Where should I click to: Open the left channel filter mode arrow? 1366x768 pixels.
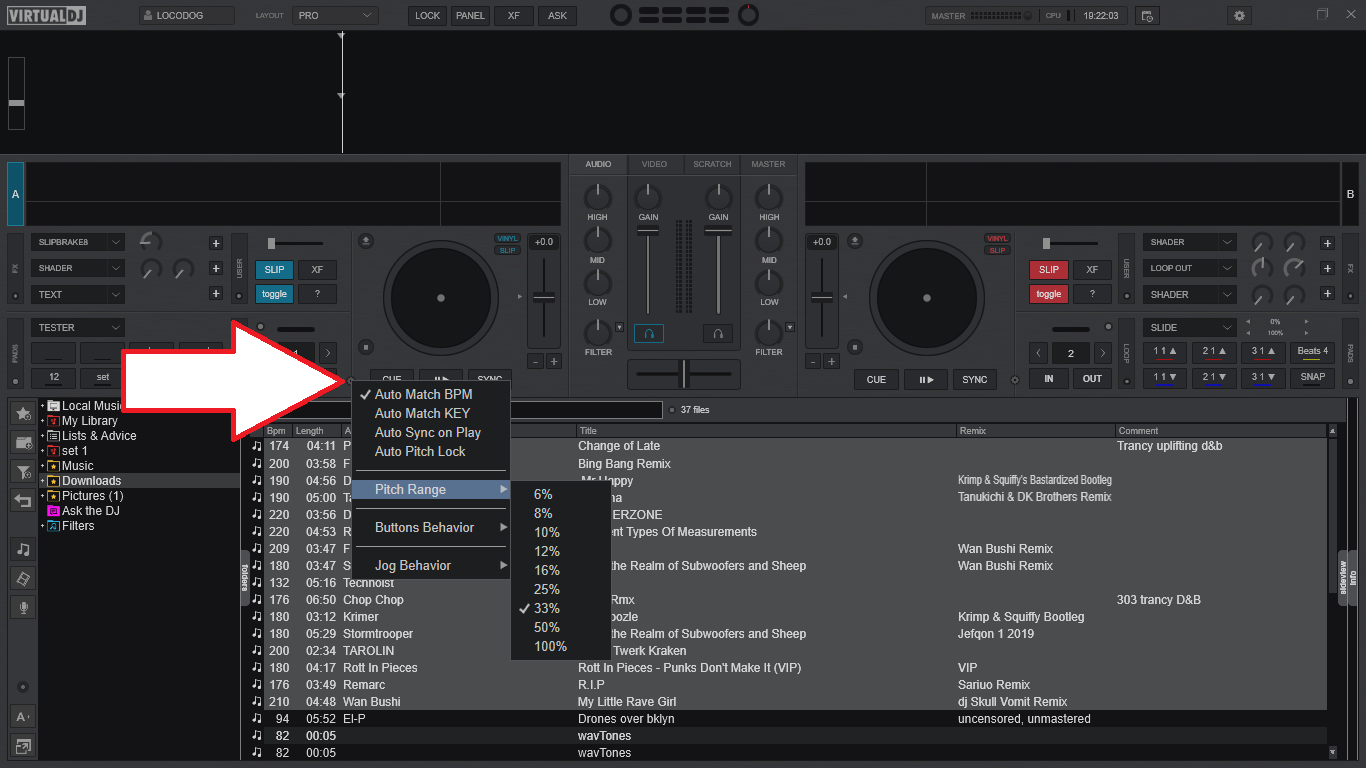pos(619,327)
